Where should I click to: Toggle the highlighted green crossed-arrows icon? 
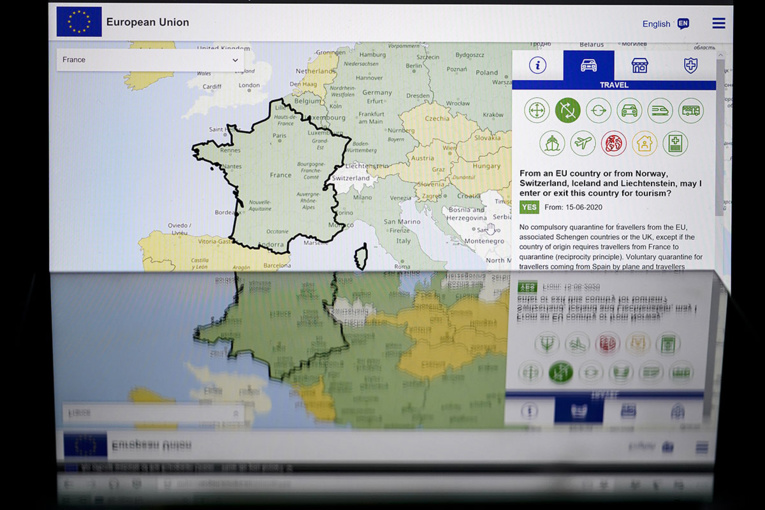coord(568,110)
